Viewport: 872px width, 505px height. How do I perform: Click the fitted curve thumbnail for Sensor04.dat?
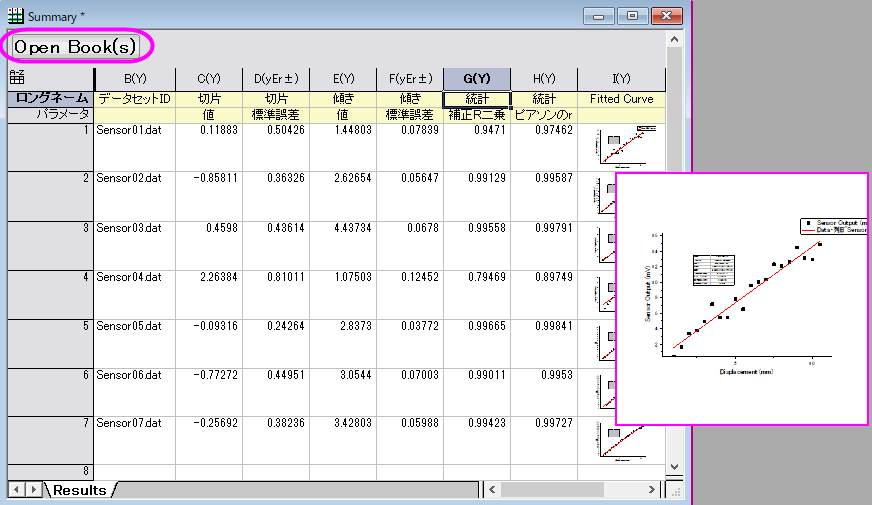606,294
